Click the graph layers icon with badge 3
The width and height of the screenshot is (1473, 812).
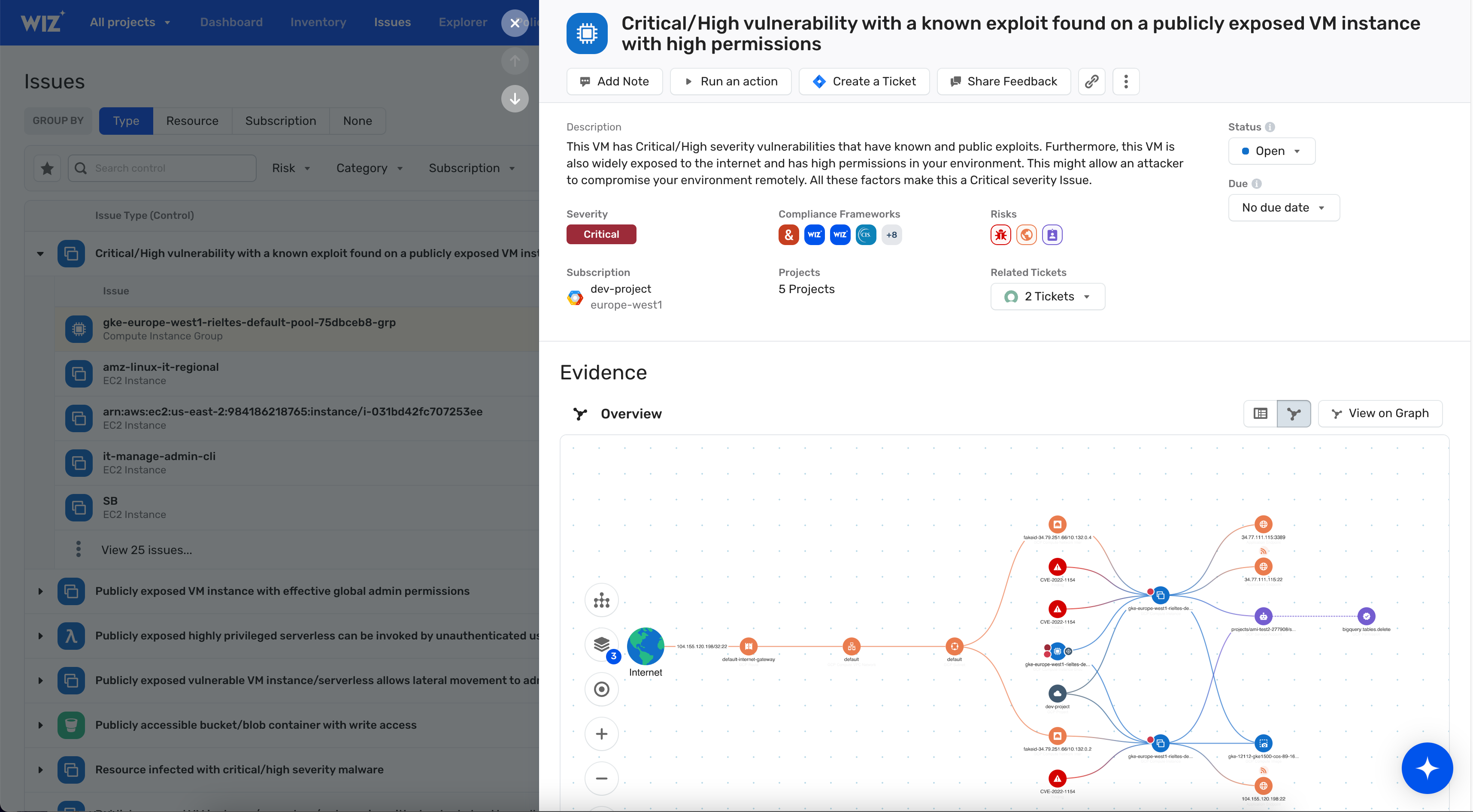[602, 645]
